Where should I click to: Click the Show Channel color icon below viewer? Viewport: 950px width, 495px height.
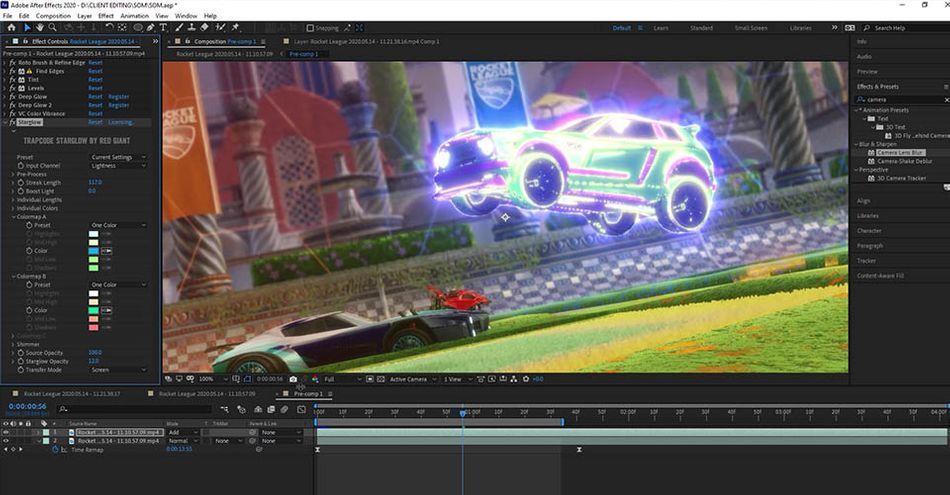315,379
